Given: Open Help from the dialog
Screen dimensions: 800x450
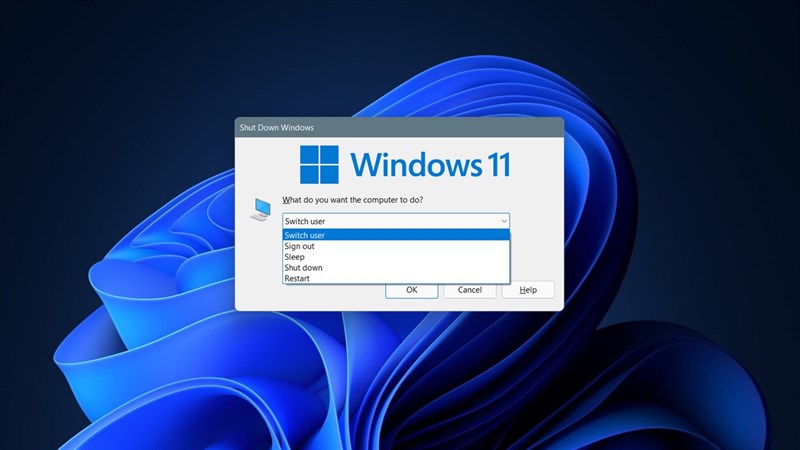Looking at the screenshot, I should [528, 290].
